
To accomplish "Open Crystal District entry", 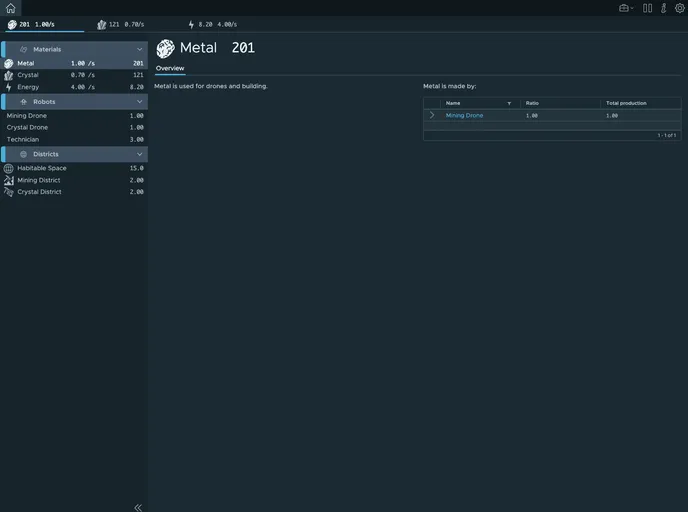I will (74, 192).
